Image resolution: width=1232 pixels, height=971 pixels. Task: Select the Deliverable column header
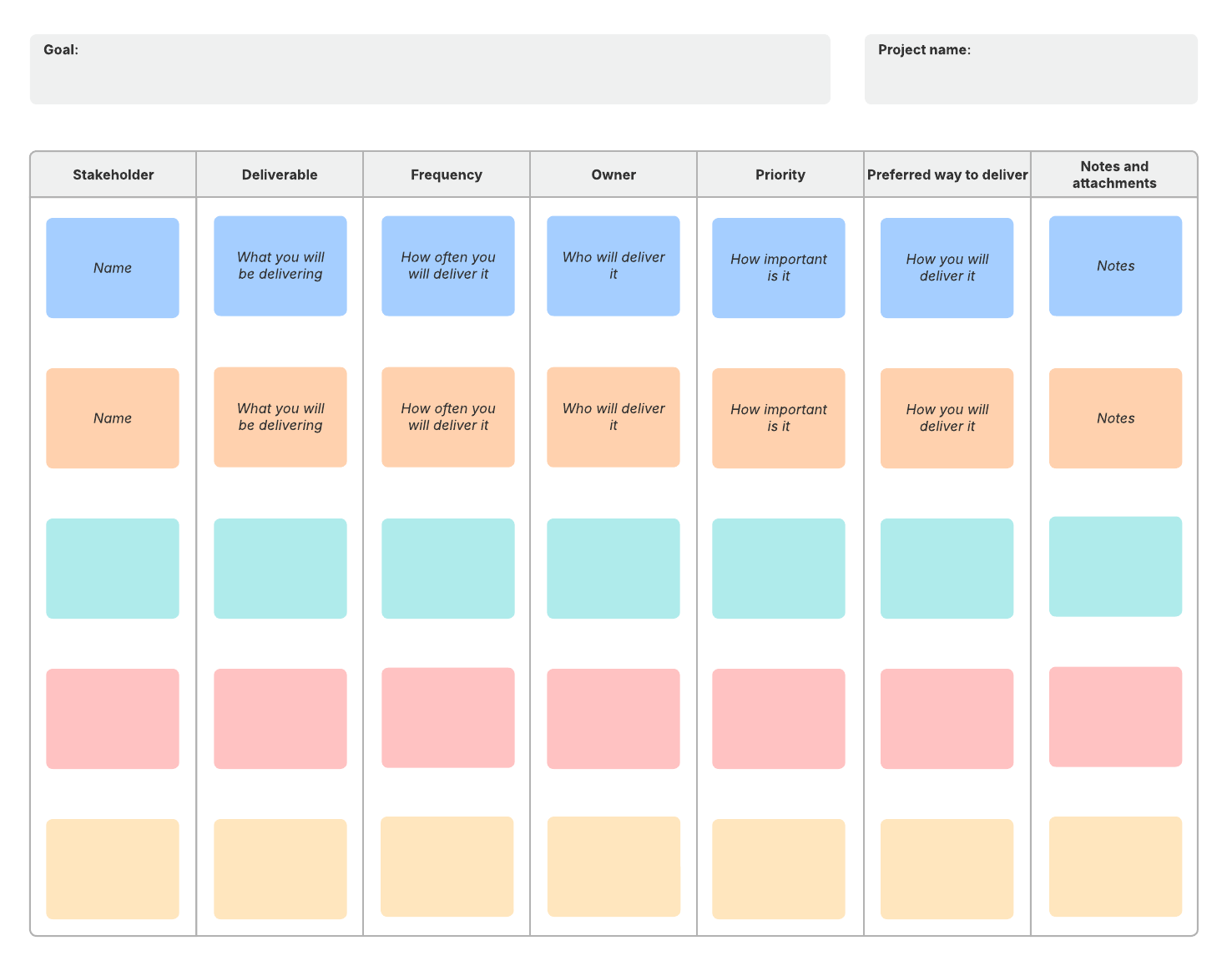(x=280, y=174)
